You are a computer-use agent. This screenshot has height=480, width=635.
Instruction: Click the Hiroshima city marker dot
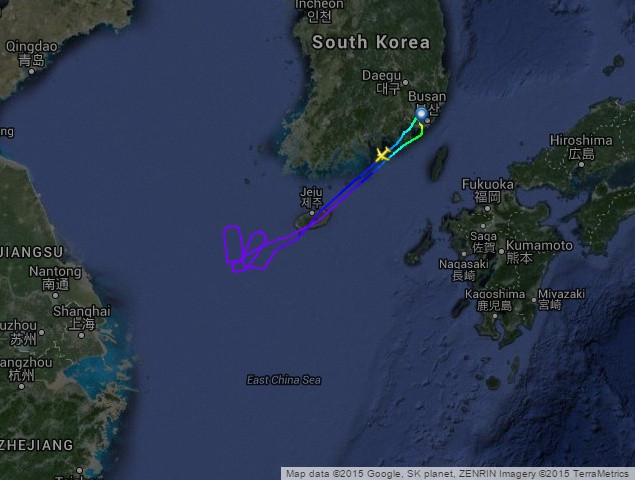[582, 164]
